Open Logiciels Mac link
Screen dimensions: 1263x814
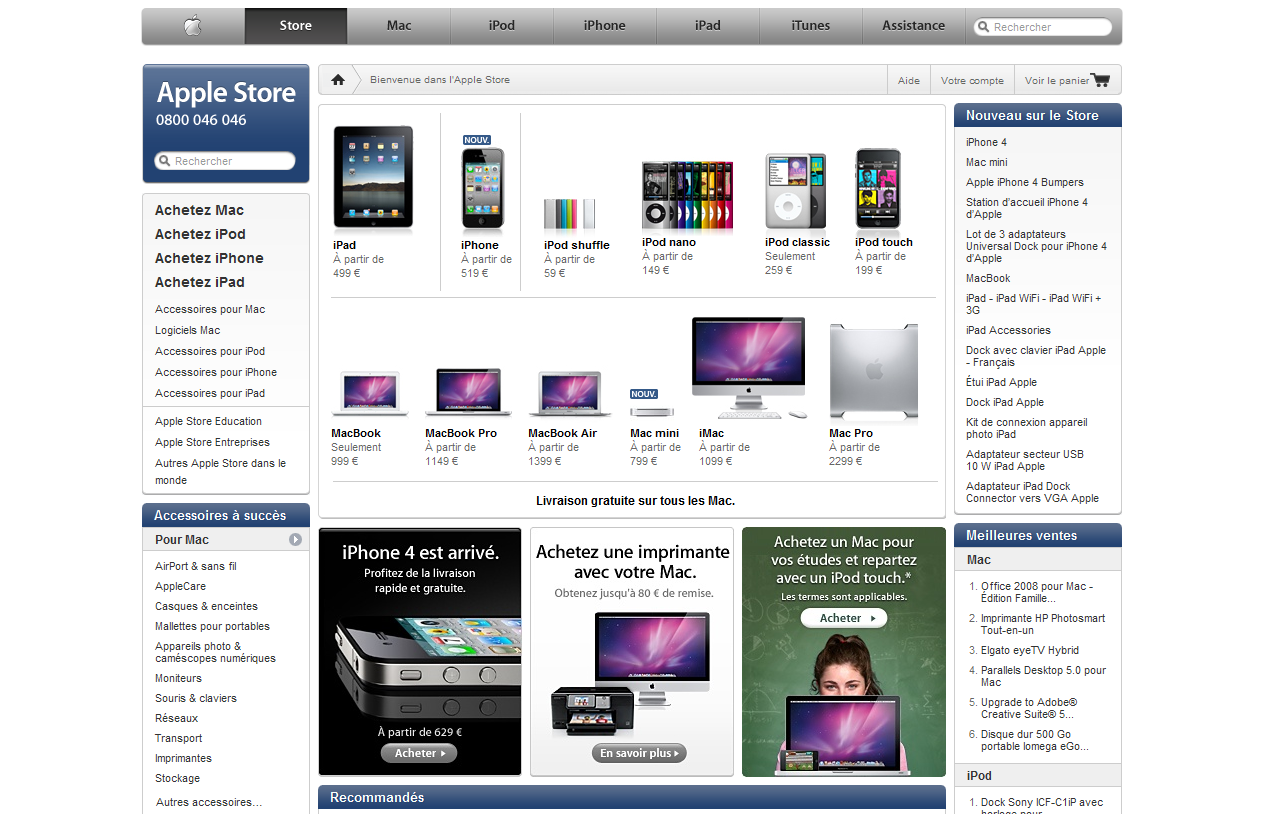pos(188,330)
